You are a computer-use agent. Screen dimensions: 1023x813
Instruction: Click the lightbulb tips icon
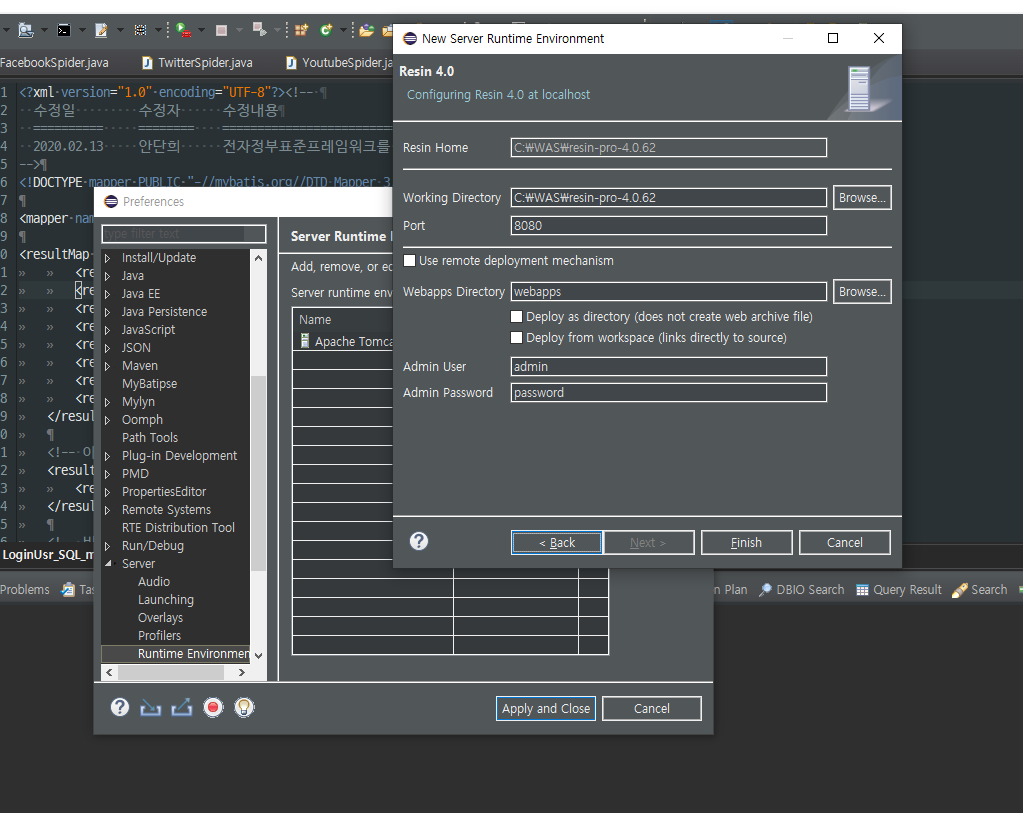point(244,708)
